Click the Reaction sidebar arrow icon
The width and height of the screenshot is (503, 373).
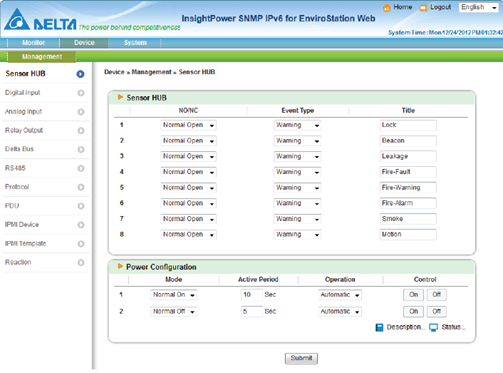click(x=81, y=263)
